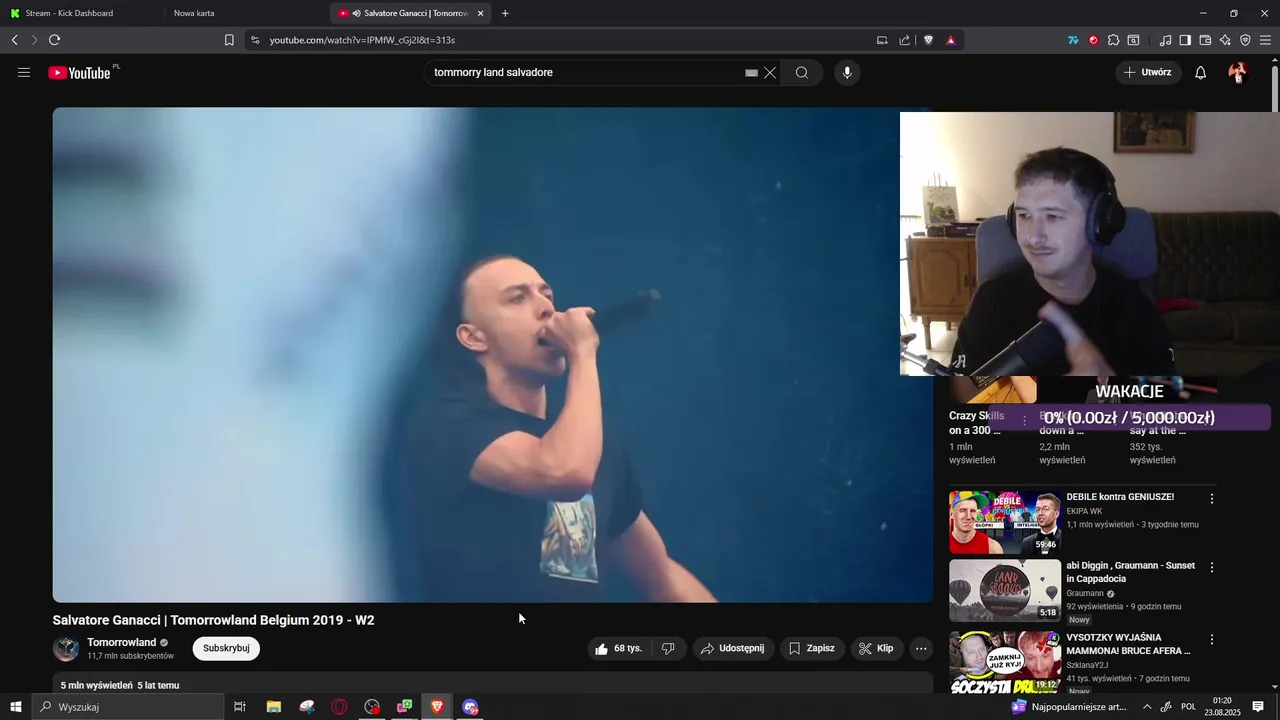The image size is (1280, 720).
Task: Click inside the YouTube search field
Action: click(585, 72)
